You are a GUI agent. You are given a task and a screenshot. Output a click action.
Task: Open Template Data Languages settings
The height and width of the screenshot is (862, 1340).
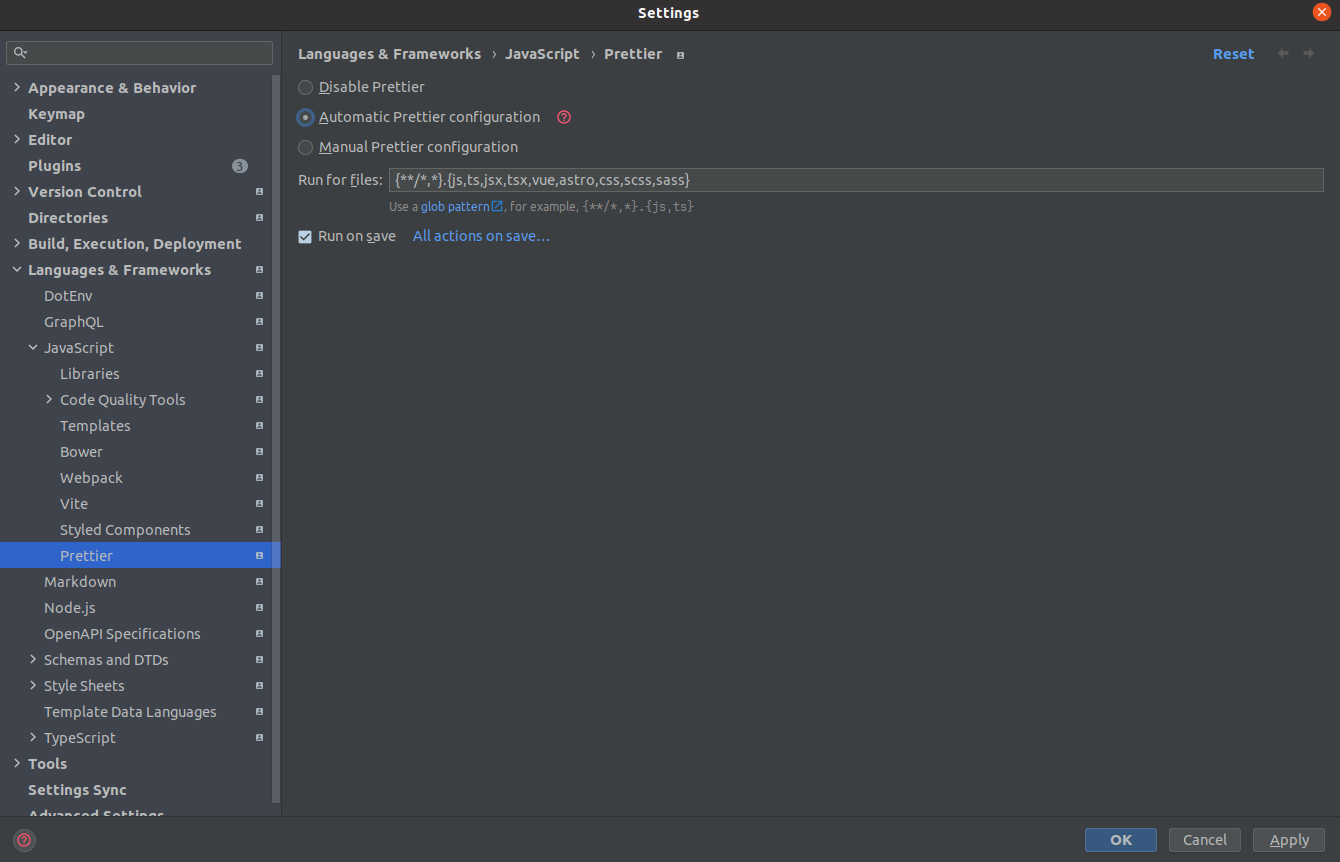[x=130, y=712]
